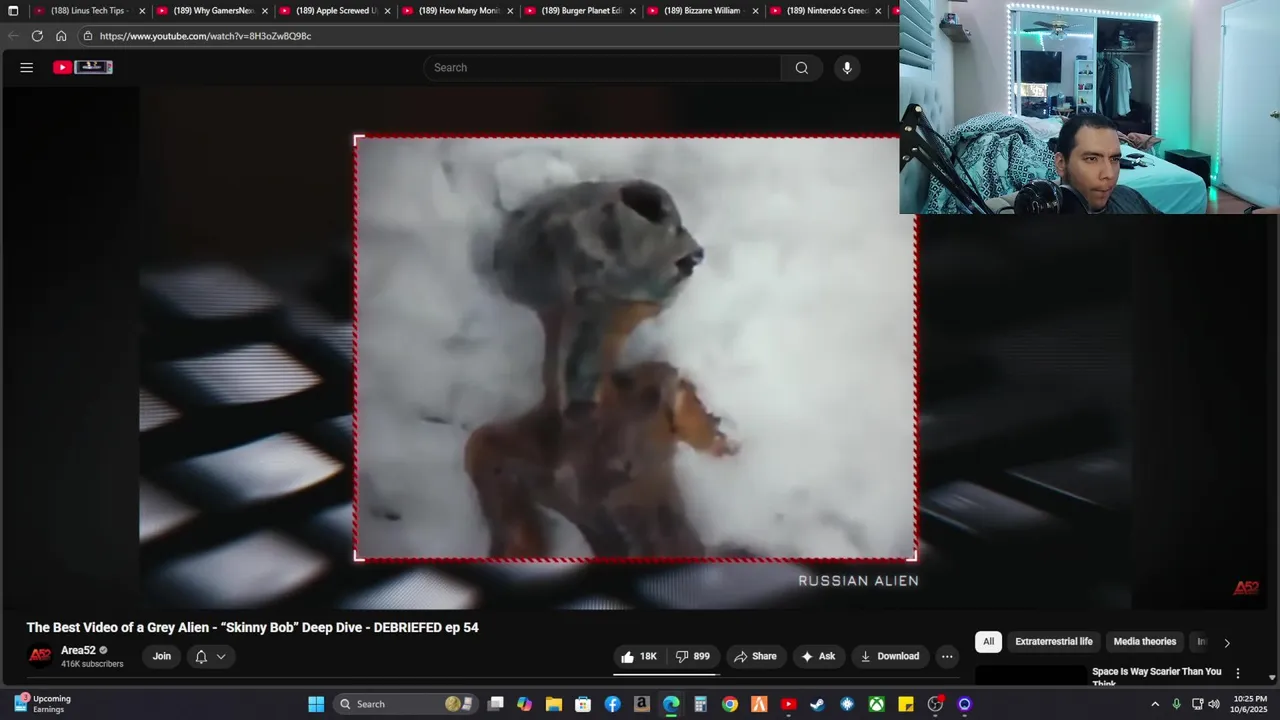This screenshot has width=1280, height=720.
Task: Click the Windows taskbar search box
Action: click(403, 704)
